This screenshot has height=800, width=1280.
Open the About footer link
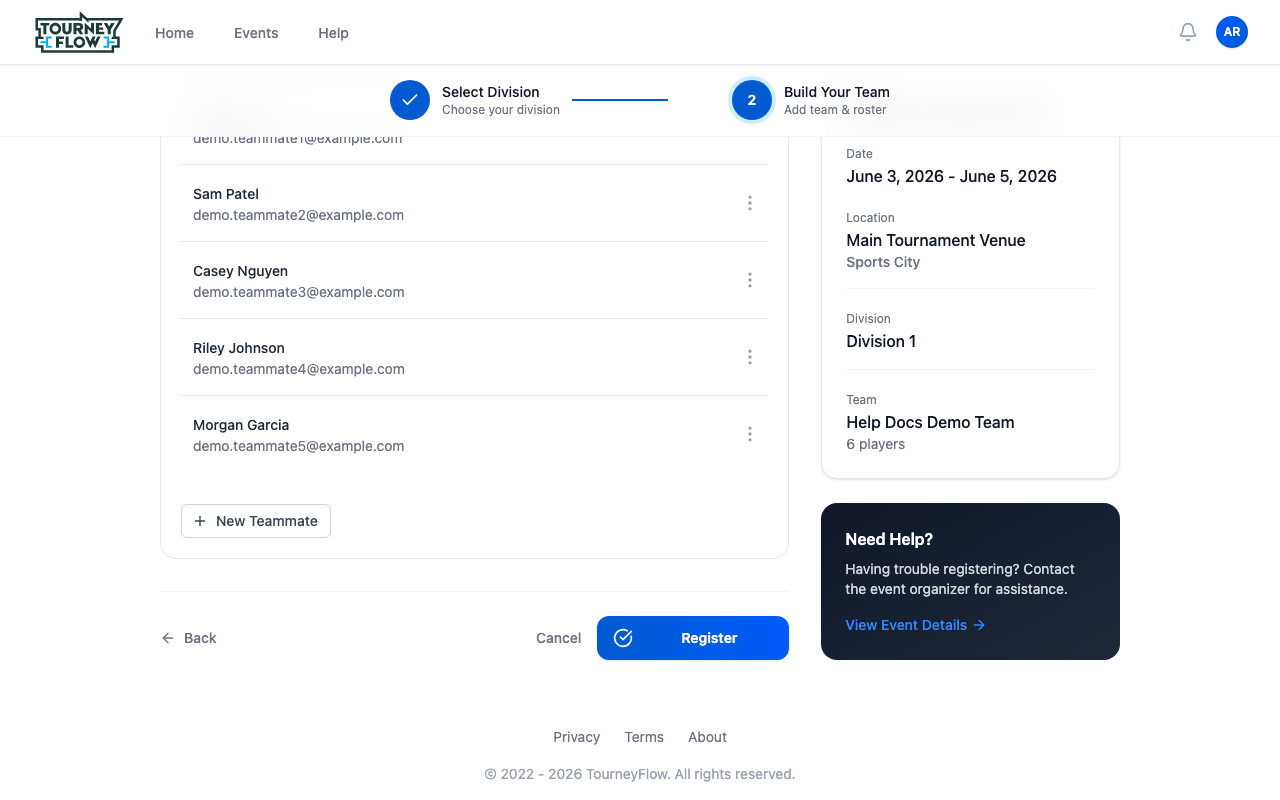tap(707, 737)
